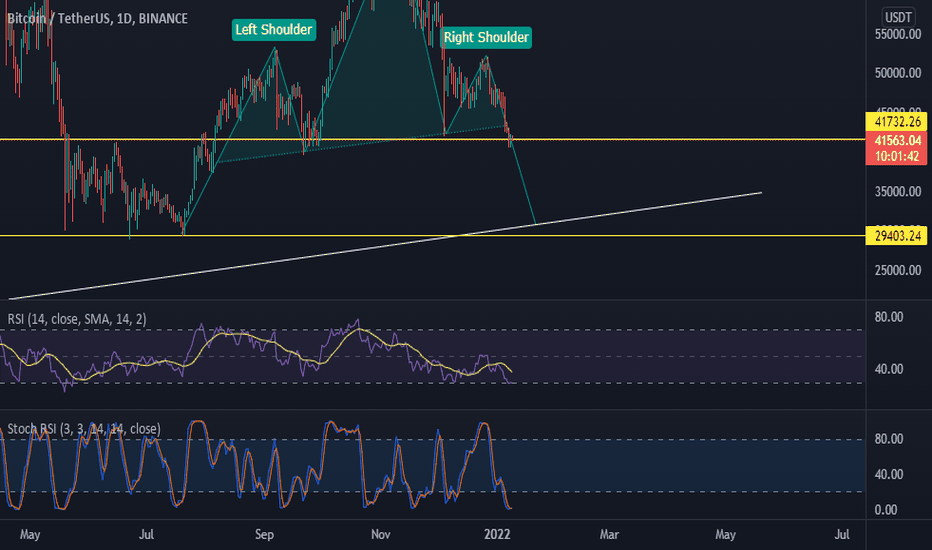Click the RSI (14, close, SMA, 14, 2) legend
Screen dimensions: 932x550
click(x=77, y=319)
